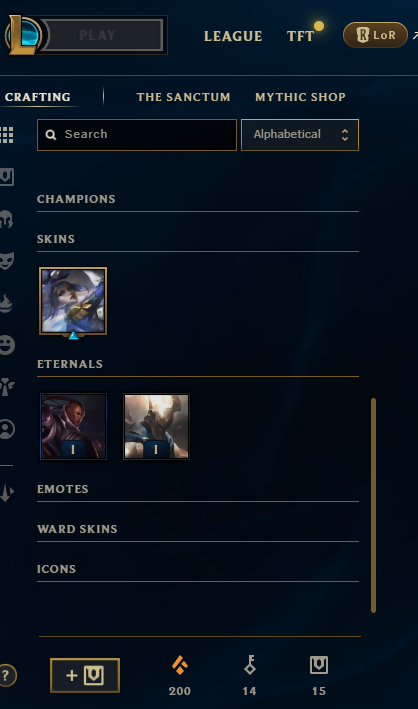This screenshot has width=418, height=709.
Task: Filter loot by skins mask icon
Action: [7, 261]
